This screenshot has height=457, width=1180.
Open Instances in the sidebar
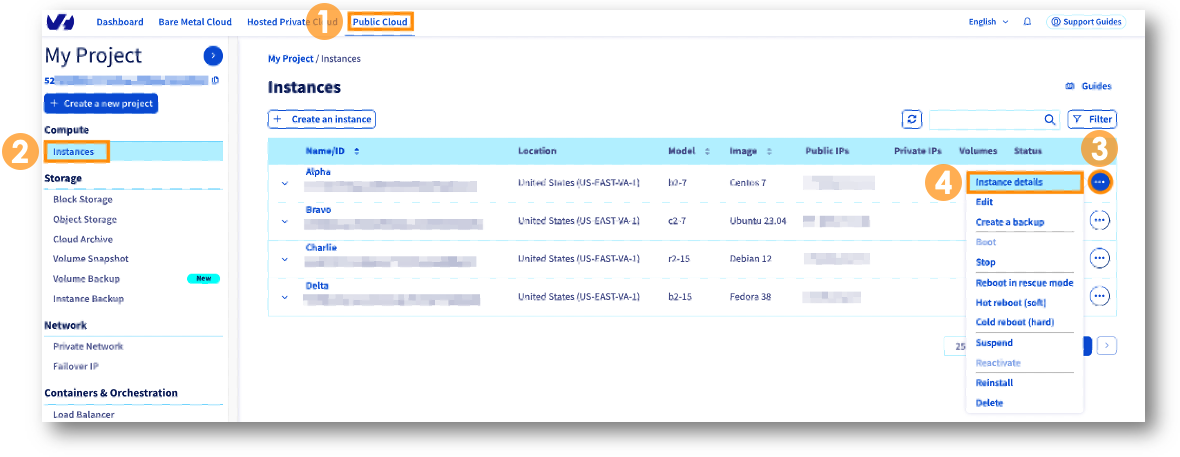point(74,152)
